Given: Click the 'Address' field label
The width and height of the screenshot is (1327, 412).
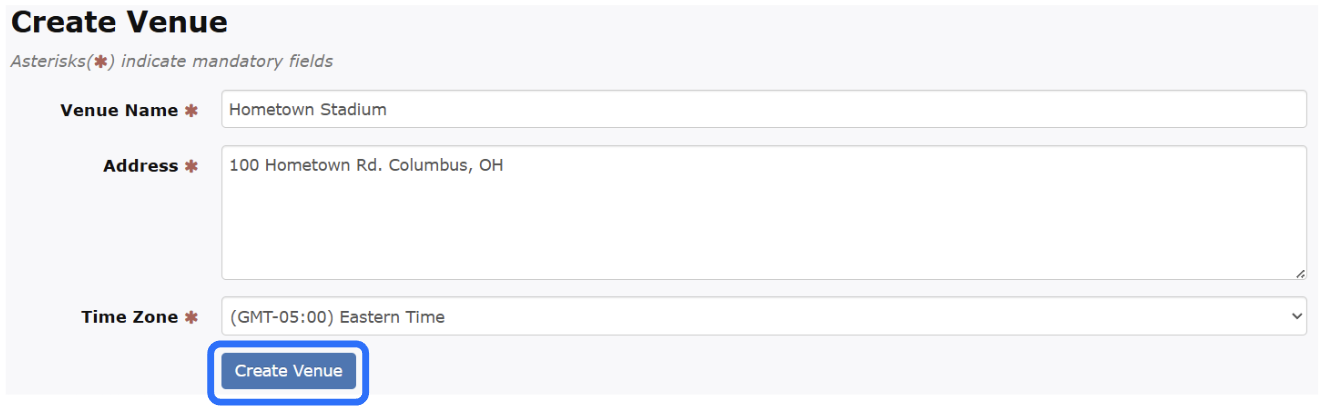Looking at the screenshot, I should coord(140,166).
